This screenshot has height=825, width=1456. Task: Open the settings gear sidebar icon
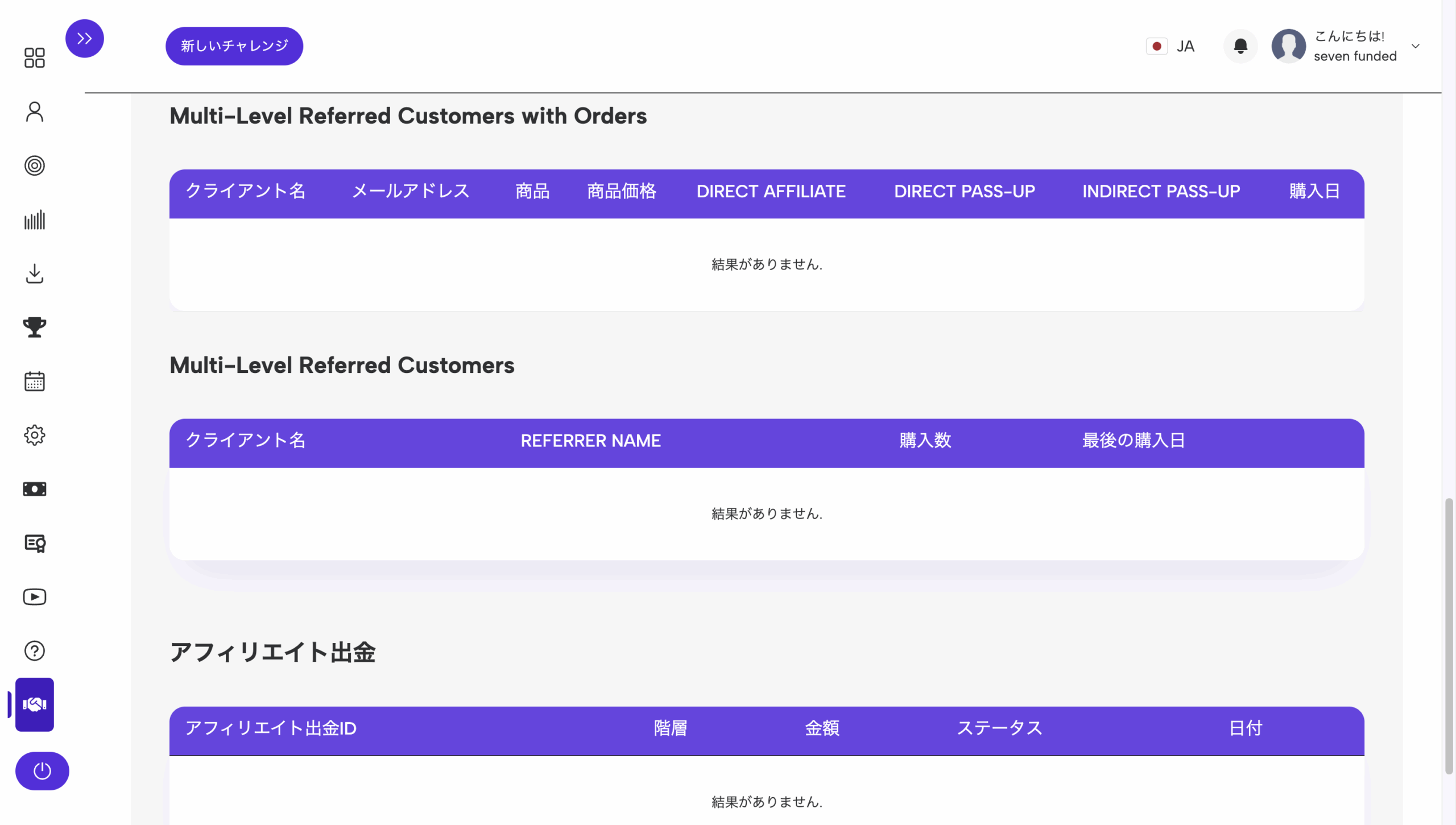[35, 435]
